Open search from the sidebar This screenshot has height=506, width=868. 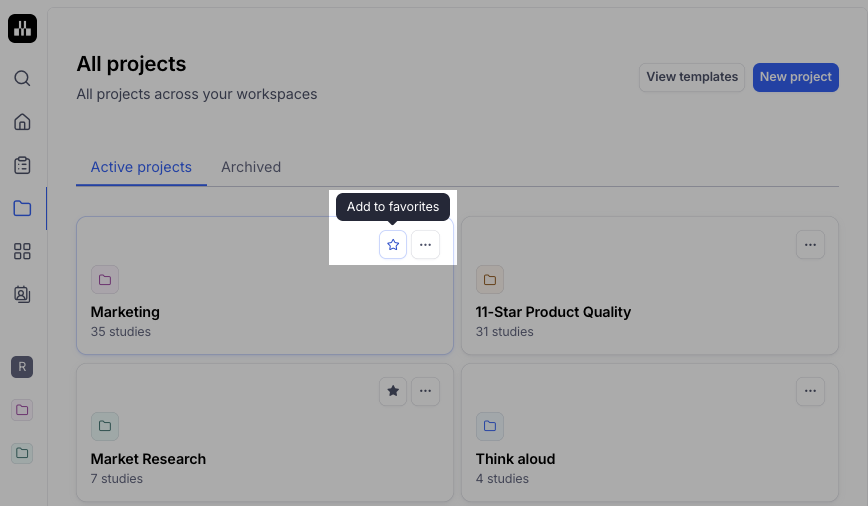pos(22,78)
